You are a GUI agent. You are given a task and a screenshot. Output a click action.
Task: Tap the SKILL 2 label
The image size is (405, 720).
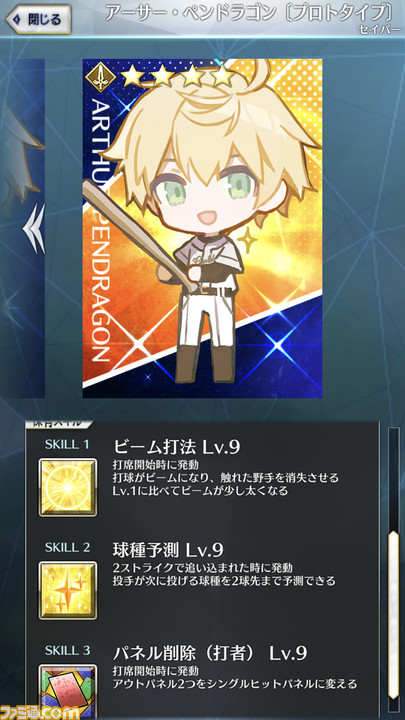coord(67,547)
